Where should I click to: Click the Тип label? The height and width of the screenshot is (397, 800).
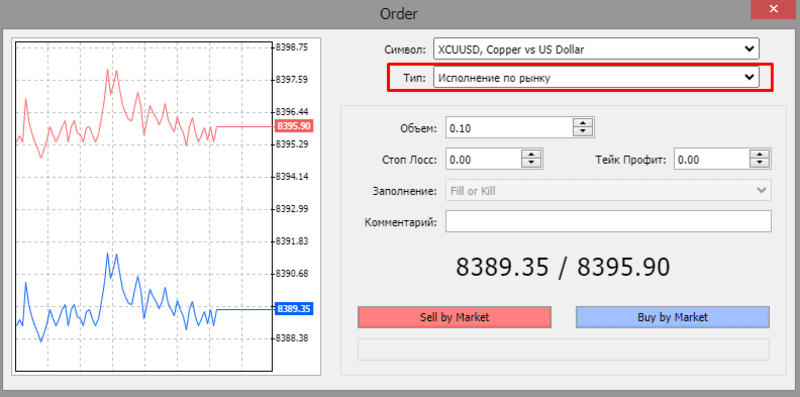(x=414, y=79)
